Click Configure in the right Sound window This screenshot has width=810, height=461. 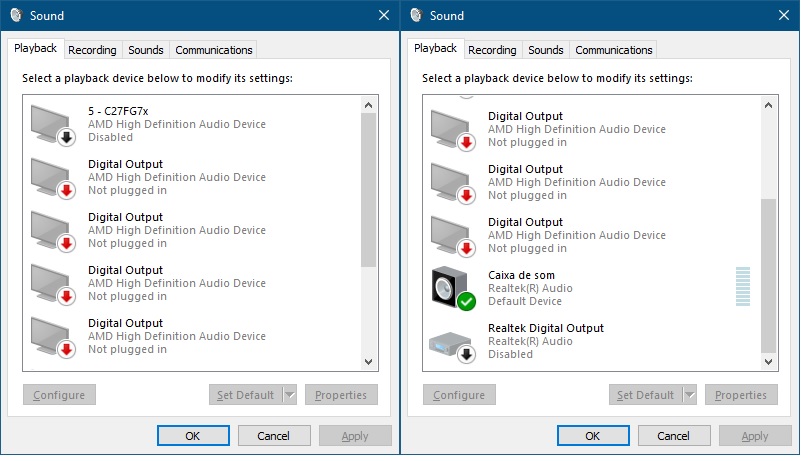459,395
